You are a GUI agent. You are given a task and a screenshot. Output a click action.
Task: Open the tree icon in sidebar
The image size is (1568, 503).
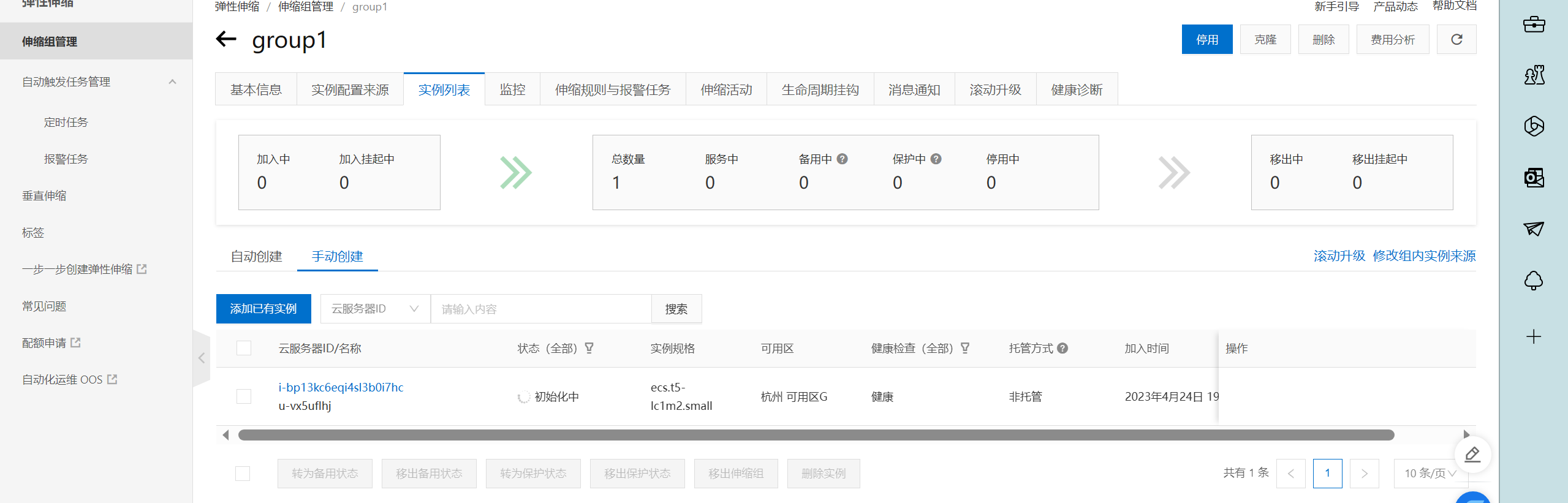tap(1534, 280)
